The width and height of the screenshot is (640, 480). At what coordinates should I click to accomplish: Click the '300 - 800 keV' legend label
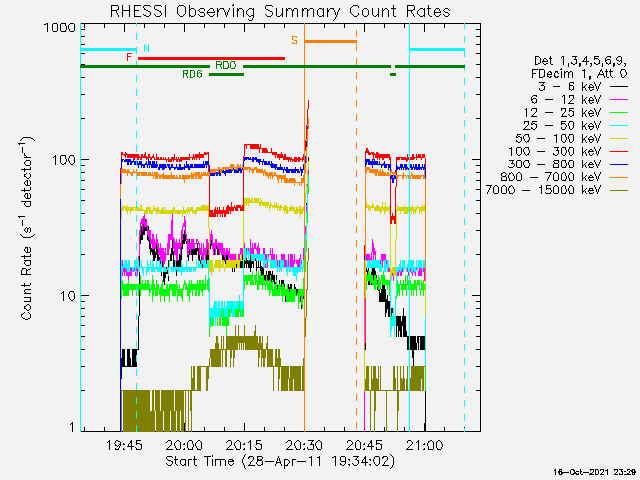[555, 164]
